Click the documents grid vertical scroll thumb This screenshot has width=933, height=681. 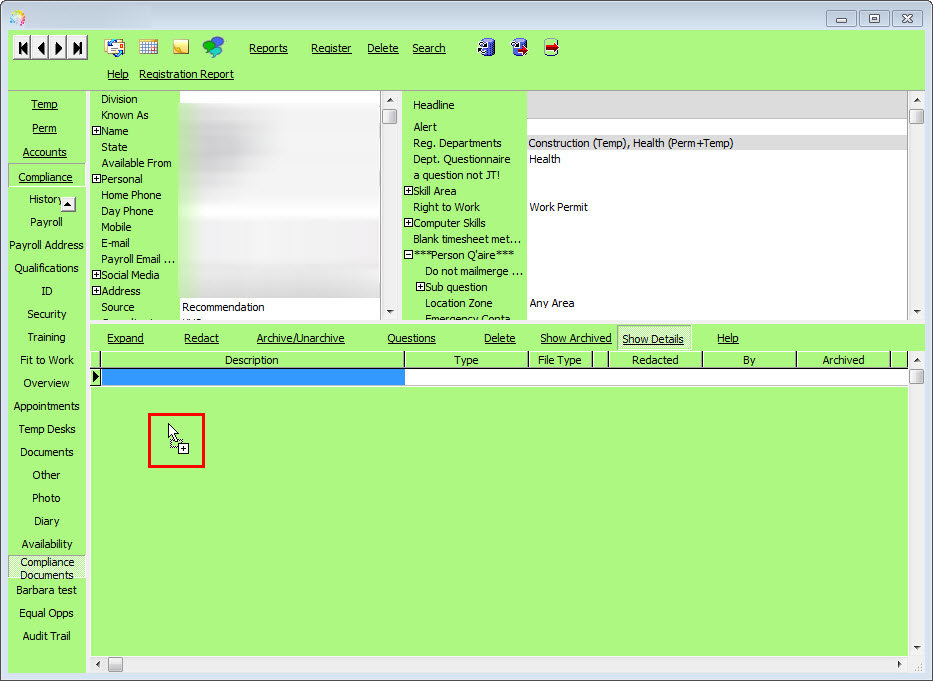pos(916,376)
